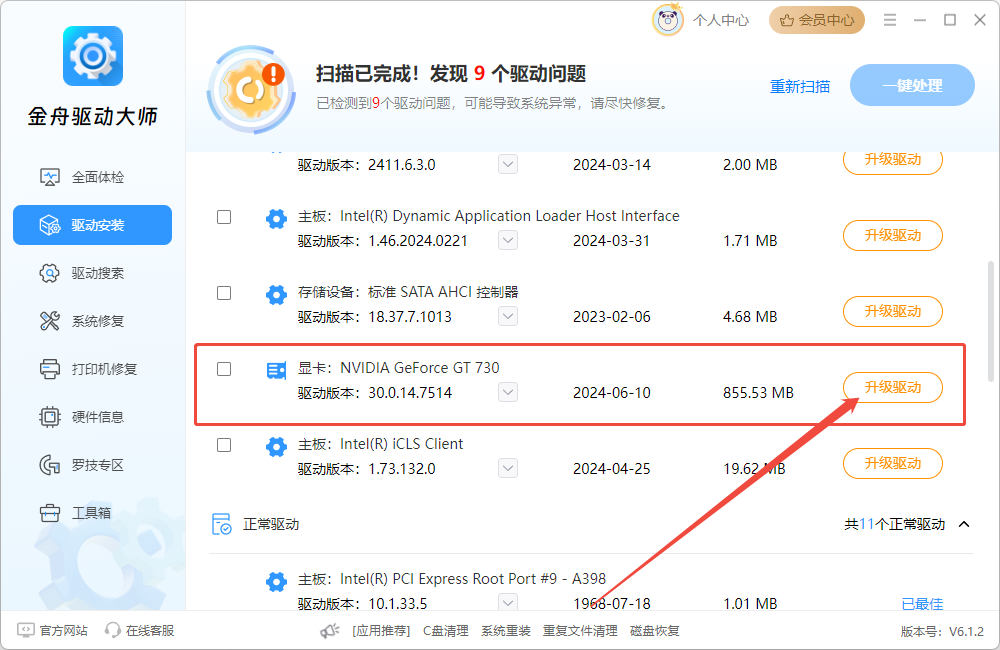The width and height of the screenshot is (1000, 650).
Task: Click the gear icon for Intel iCLS Client
Action: 276,447
